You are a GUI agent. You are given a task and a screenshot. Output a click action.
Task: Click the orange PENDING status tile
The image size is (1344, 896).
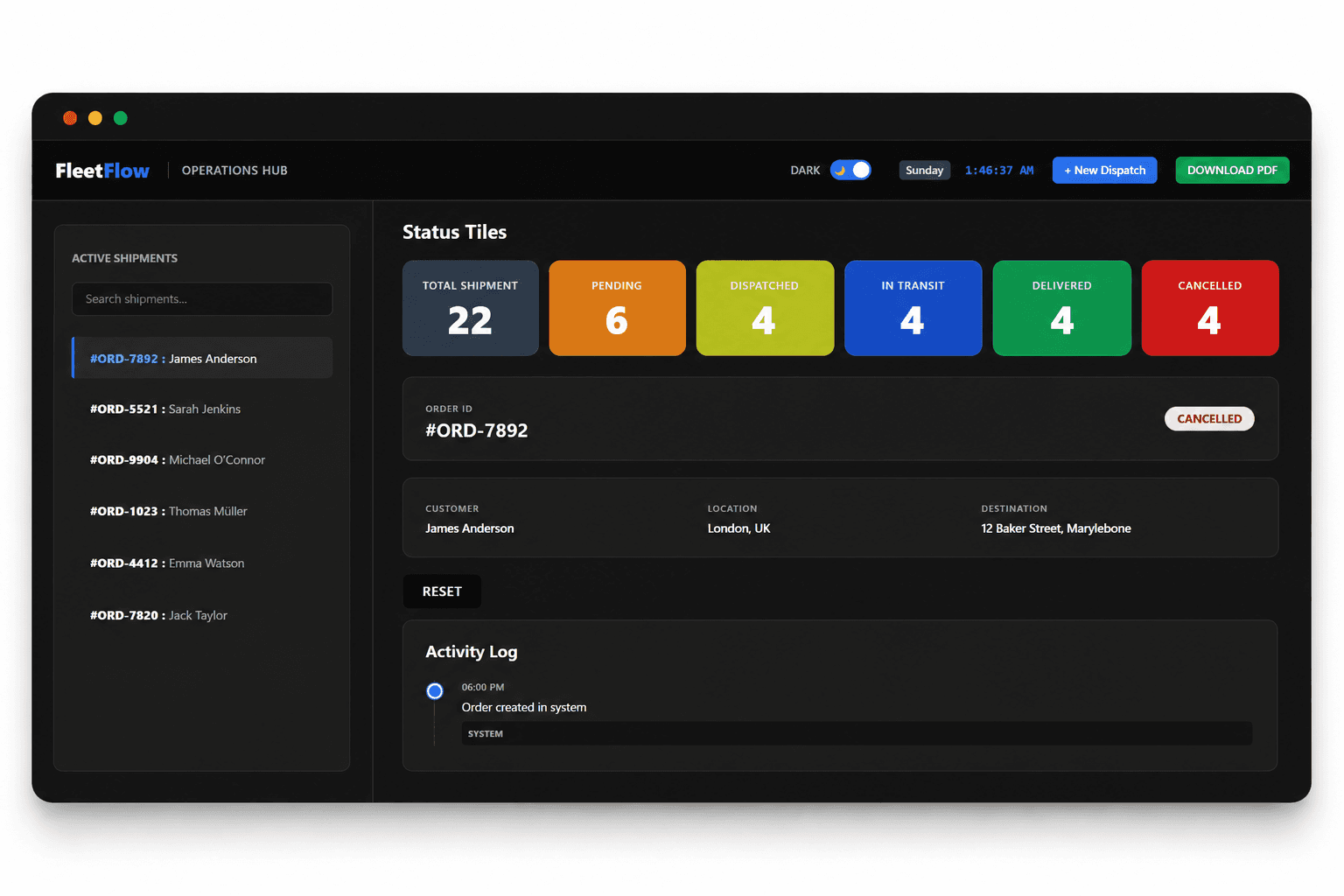pyautogui.click(x=617, y=308)
